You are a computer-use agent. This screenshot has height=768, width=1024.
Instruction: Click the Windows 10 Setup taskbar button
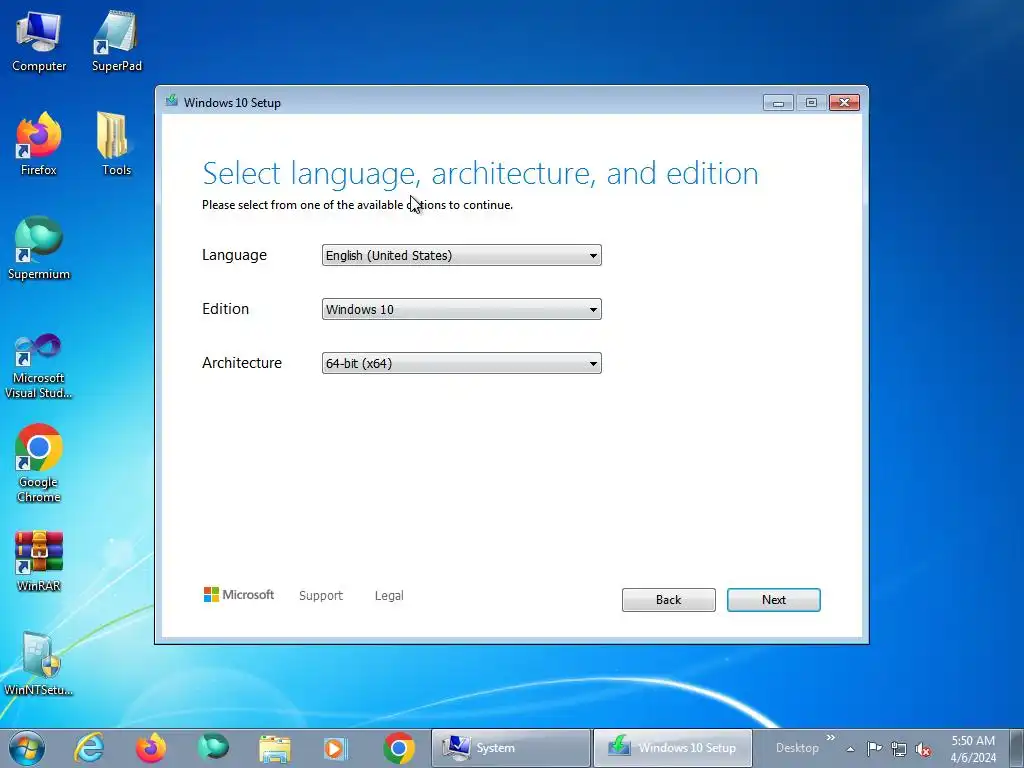tap(673, 748)
